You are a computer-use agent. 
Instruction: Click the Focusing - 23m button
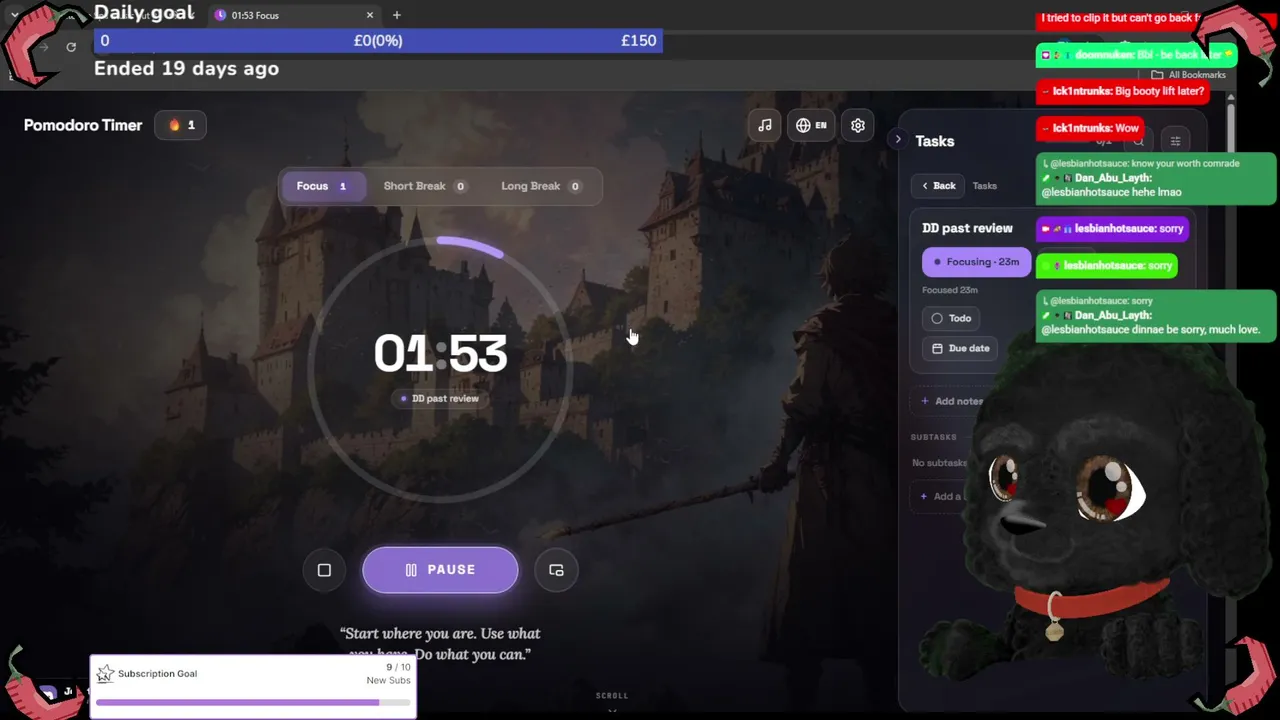(x=976, y=262)
